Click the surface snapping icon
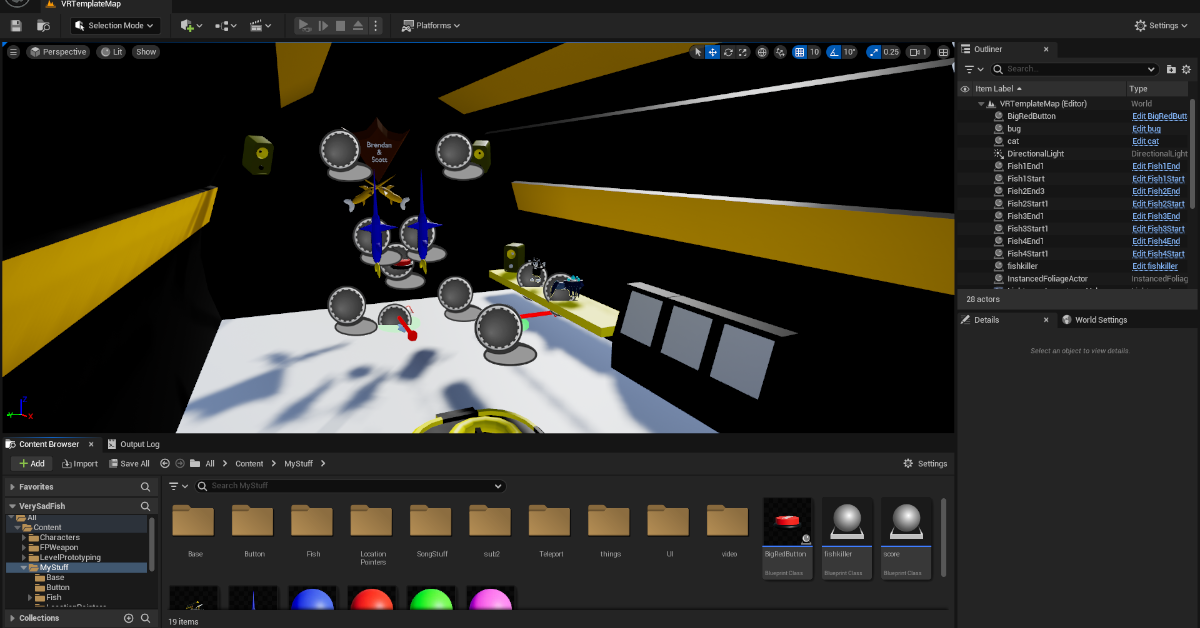This screenshot has height=628, width=1200. click(780, 52)
